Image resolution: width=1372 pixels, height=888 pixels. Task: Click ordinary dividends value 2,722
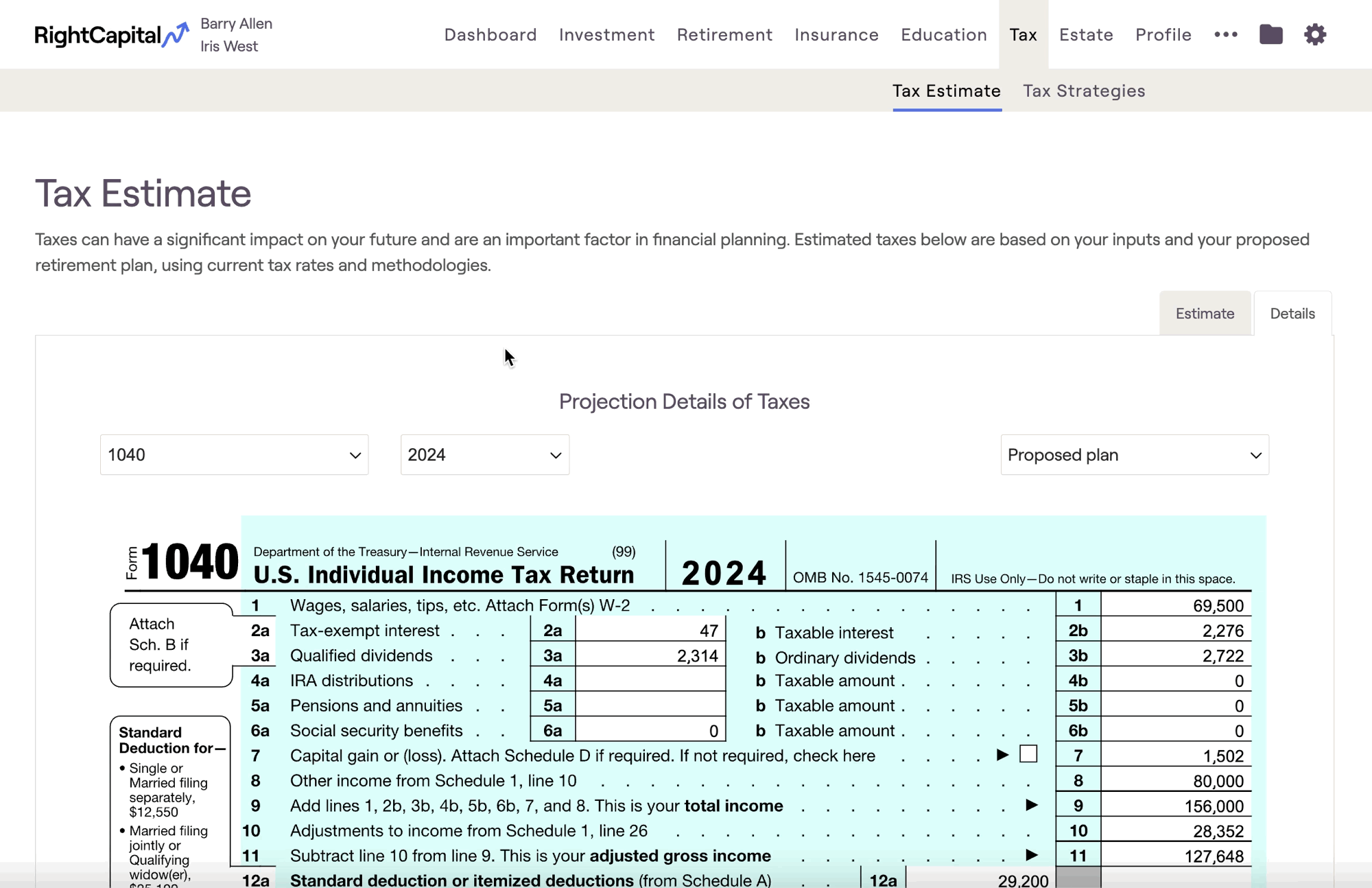pyautogui.click(x=1222, y=656)
